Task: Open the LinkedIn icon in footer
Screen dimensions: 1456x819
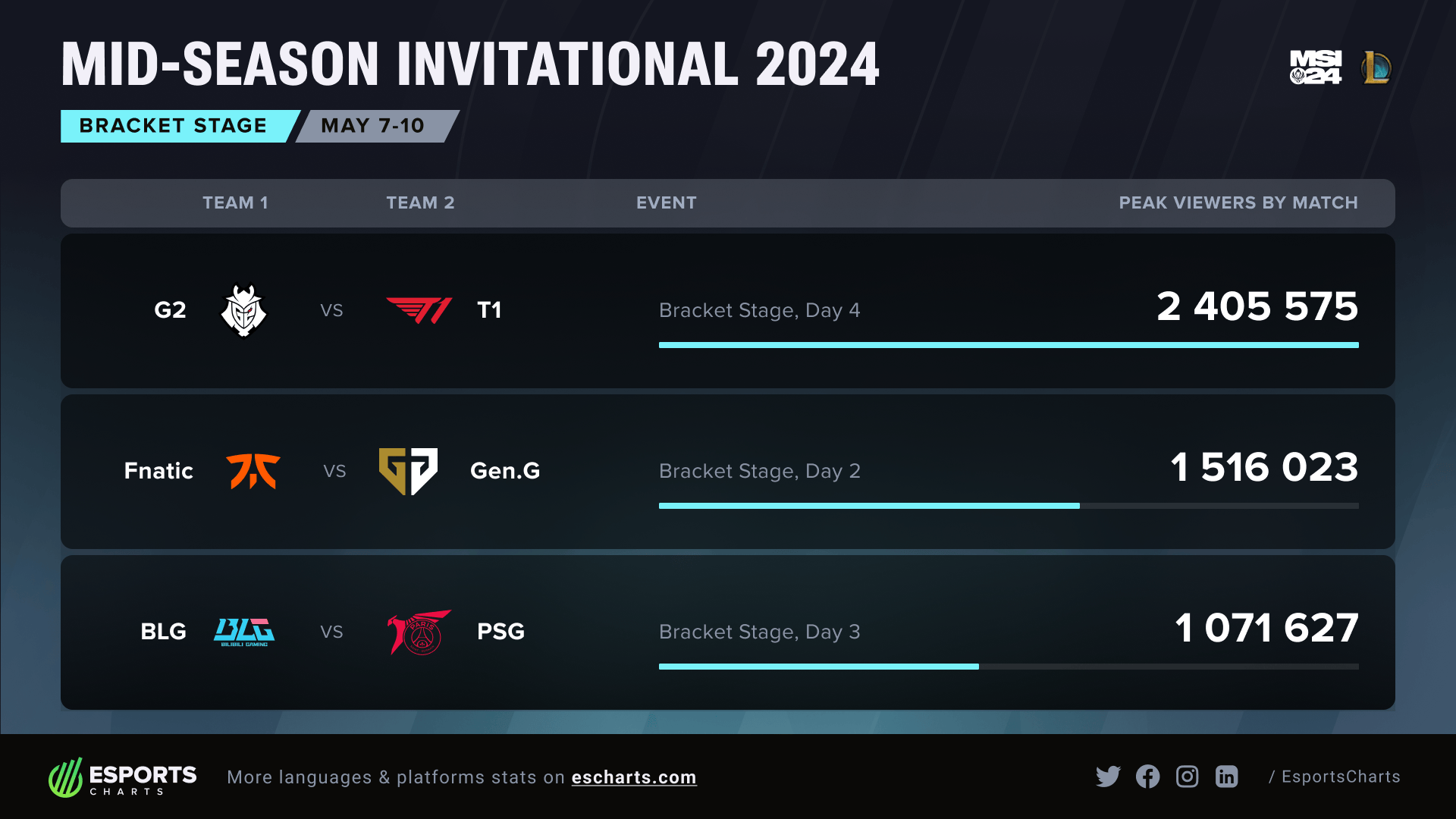Action: 1226,777
